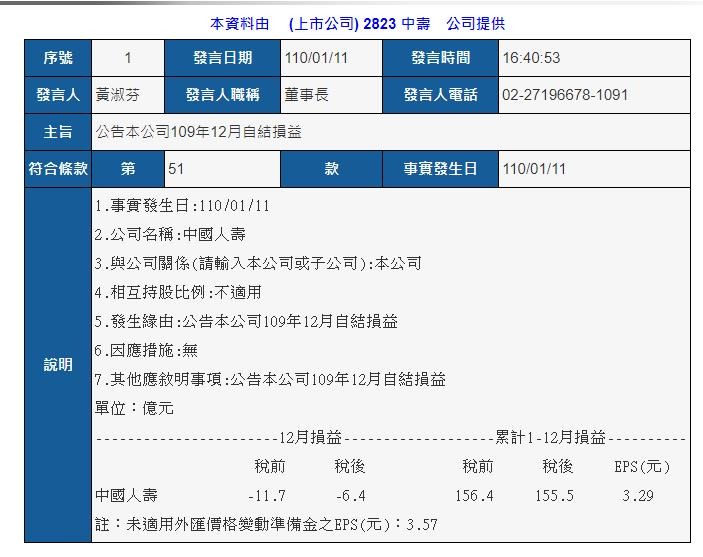Click 稅後 under 12月損益
Image resolution: width=703 pixels, height=557 pixels.
[x=350, y=466]
